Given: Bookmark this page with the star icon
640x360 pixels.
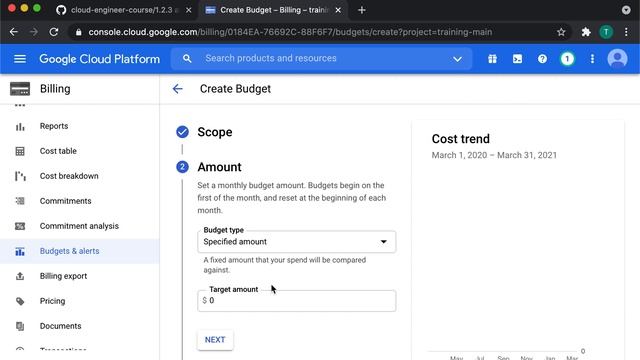Looking at the screenshot, I should (561, 32).
